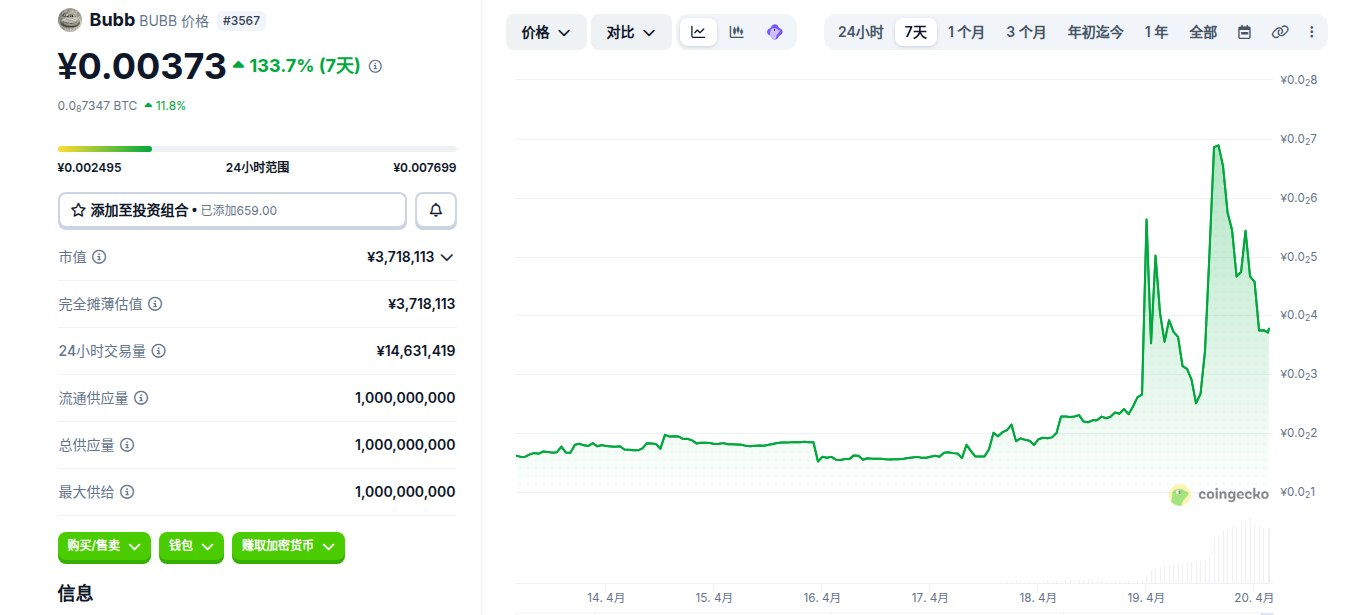Open the 购买/售卖 dropdown button
This screenshot has height=615, width=1360.
[104, 546]
